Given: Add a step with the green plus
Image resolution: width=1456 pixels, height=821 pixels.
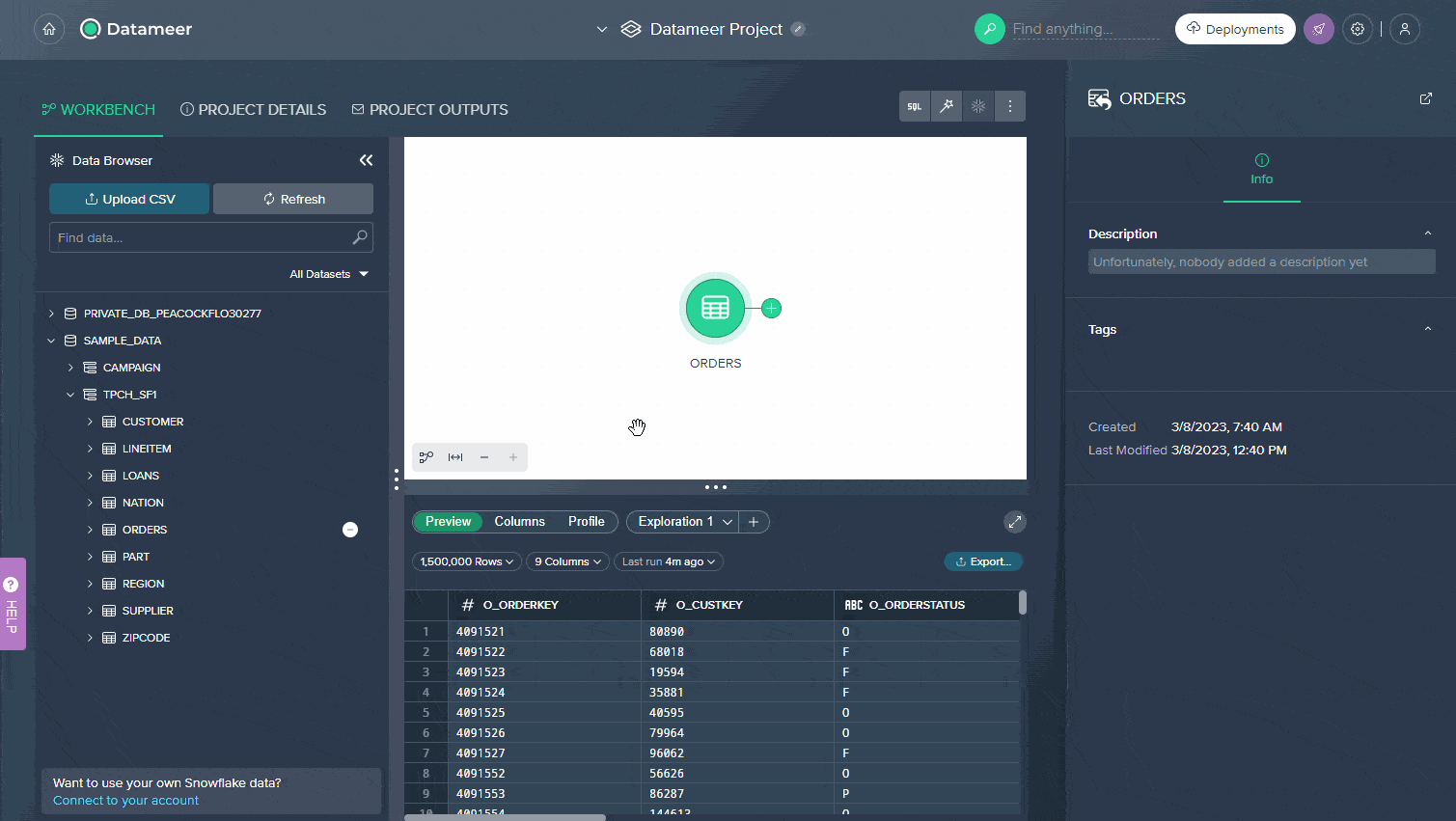Looking at the screenshot, I should pos(771,308).
